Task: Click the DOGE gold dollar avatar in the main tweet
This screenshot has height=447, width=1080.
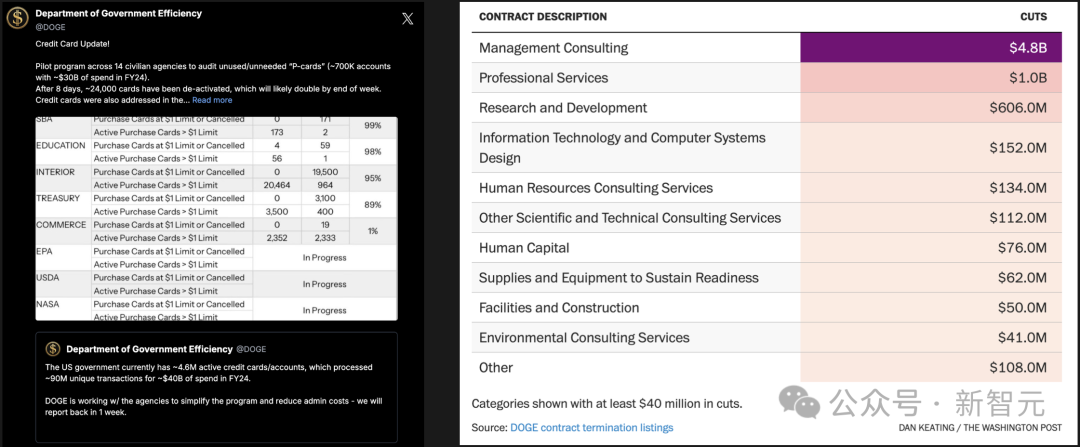Action: click(17, 18)
